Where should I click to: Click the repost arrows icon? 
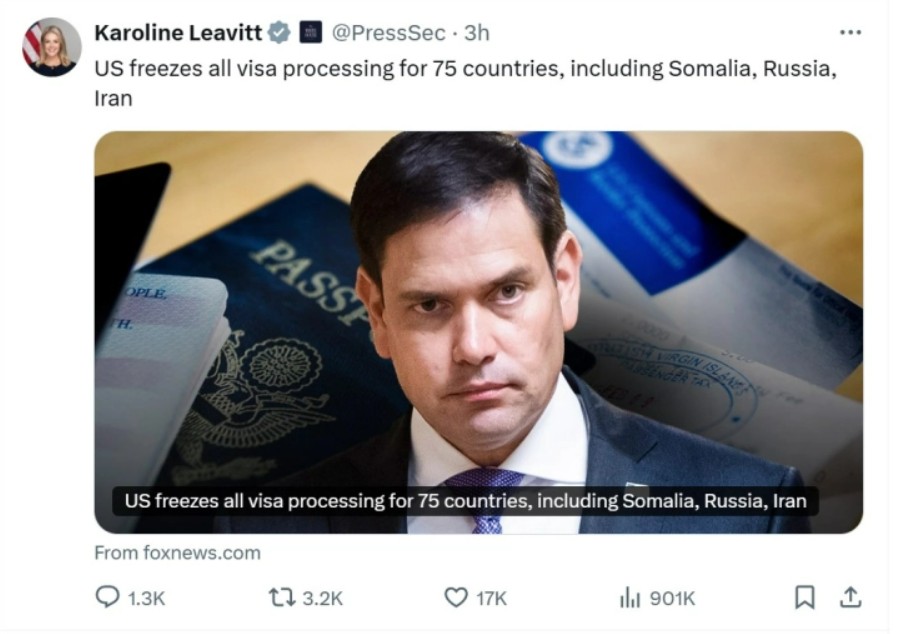pyautogui.click(x=282, y=597)
